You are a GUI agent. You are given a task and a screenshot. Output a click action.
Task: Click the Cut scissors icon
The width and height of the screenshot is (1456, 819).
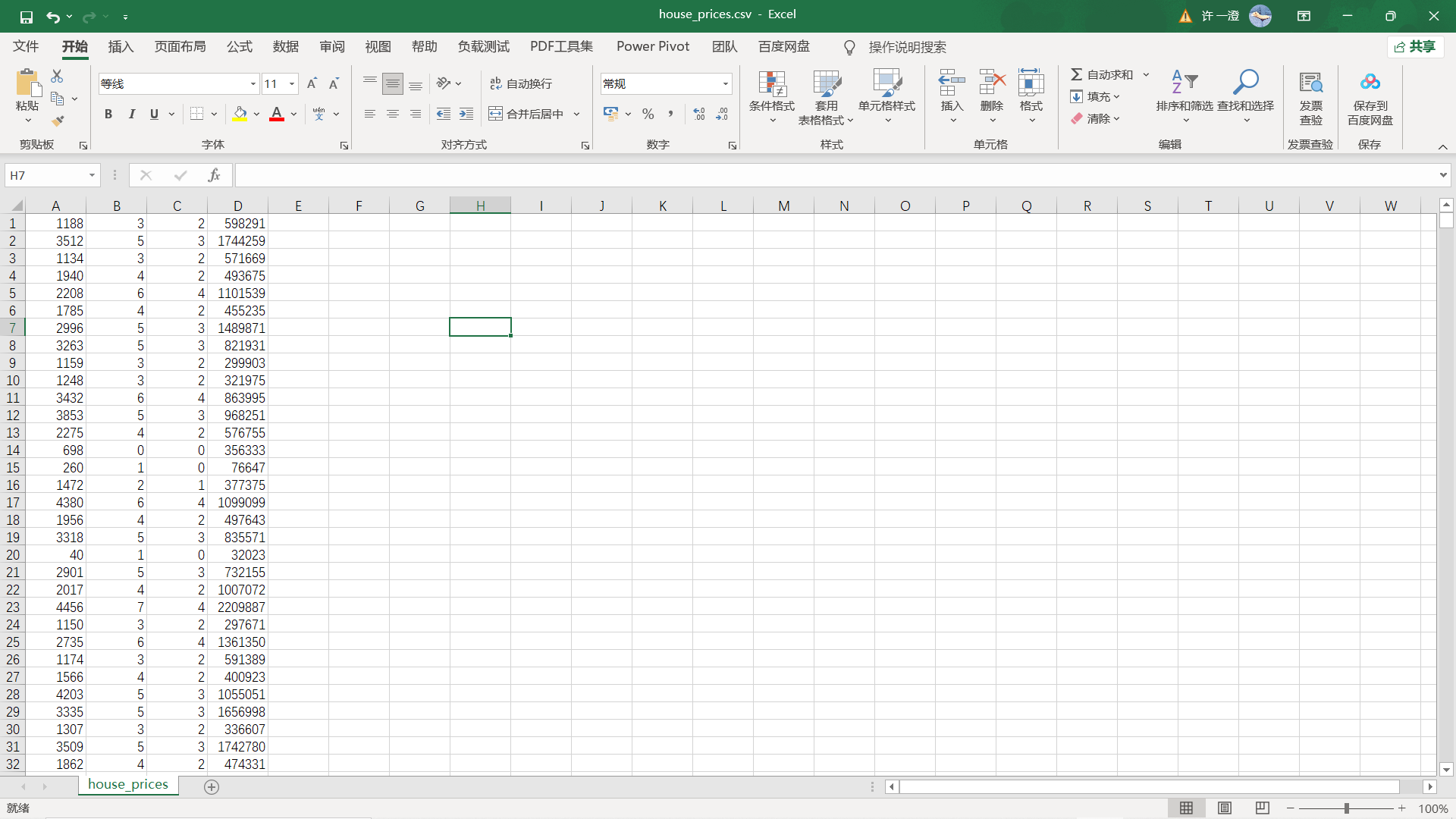tap(58, 76)
